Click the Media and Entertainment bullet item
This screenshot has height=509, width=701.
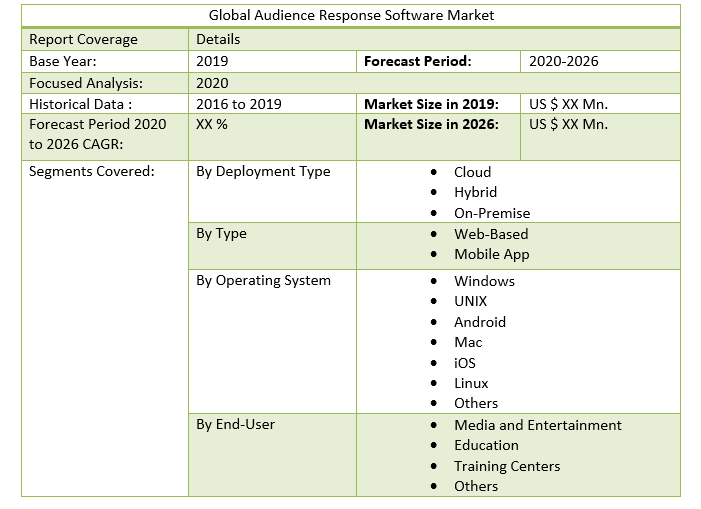[x=537, y=425]
